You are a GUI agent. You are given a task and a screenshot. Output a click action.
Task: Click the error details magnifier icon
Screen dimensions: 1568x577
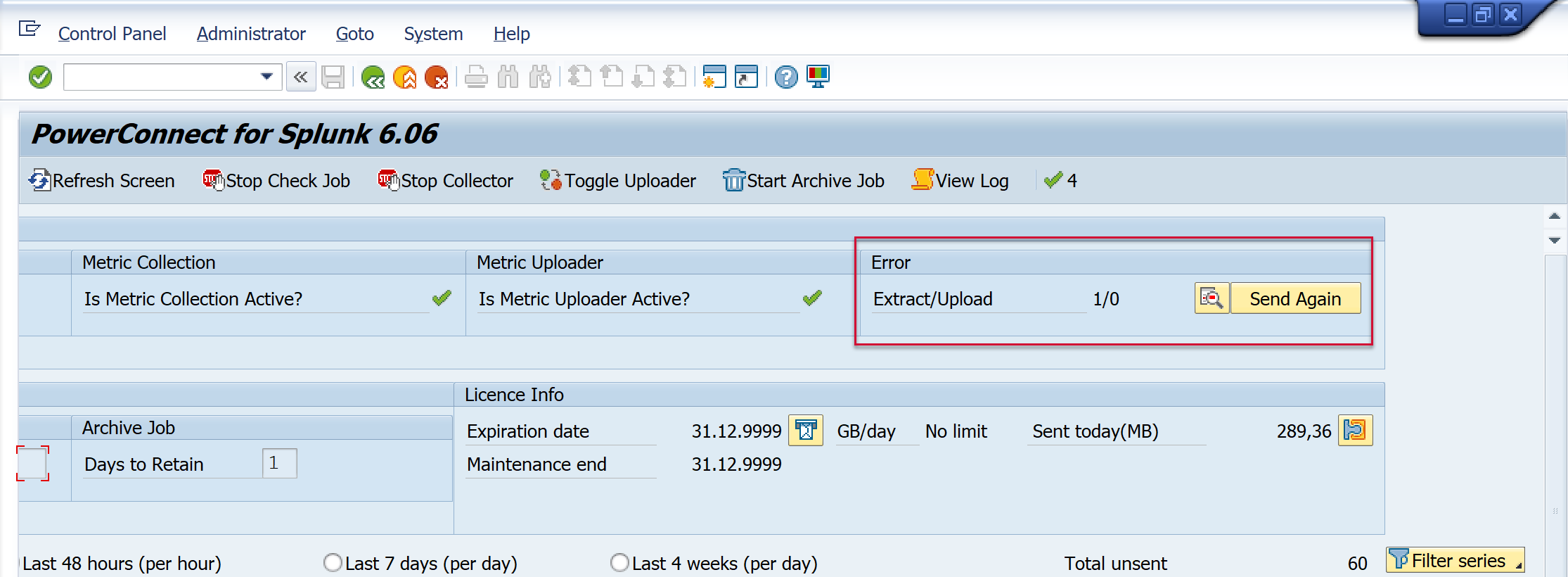pyautogui.click(x=1211, y=298)
